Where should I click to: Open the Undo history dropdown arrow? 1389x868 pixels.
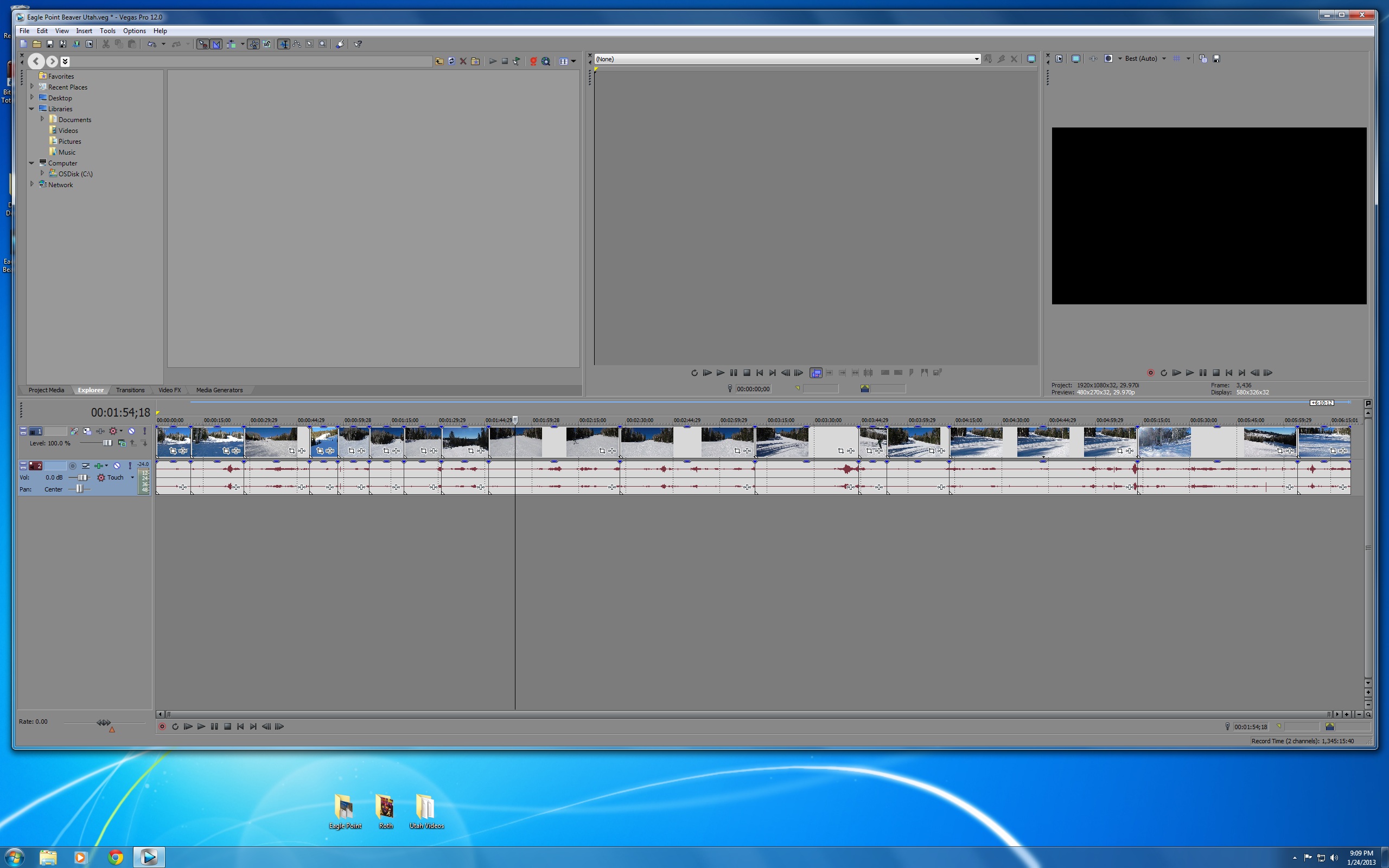[163, 44]
